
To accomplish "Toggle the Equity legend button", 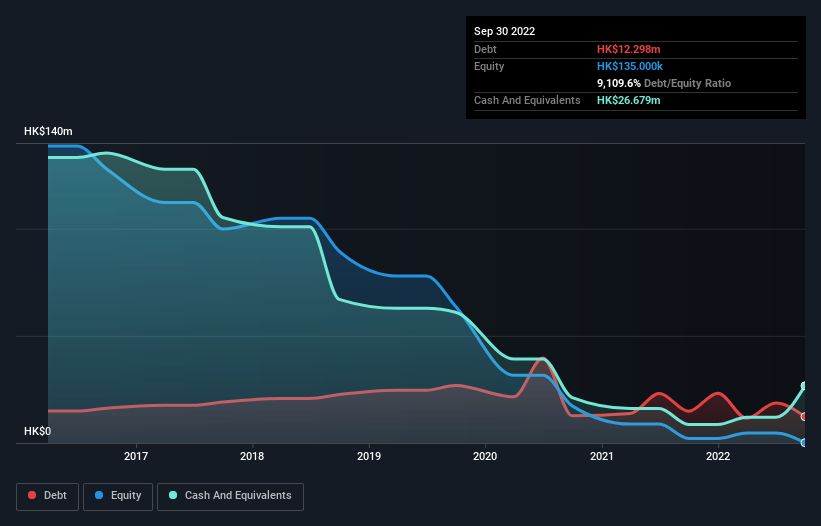I will click(118, 496).
